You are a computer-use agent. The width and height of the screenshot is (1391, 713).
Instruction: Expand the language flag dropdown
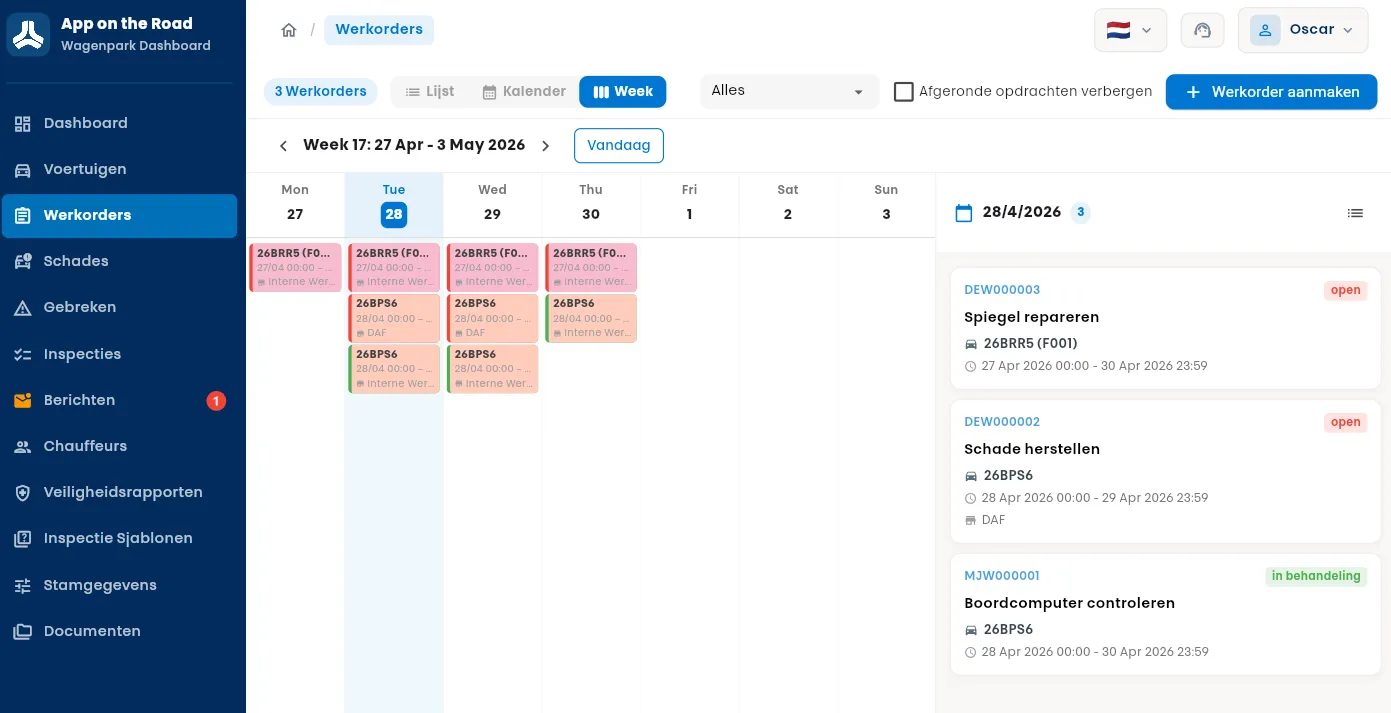coord(1130,30)
